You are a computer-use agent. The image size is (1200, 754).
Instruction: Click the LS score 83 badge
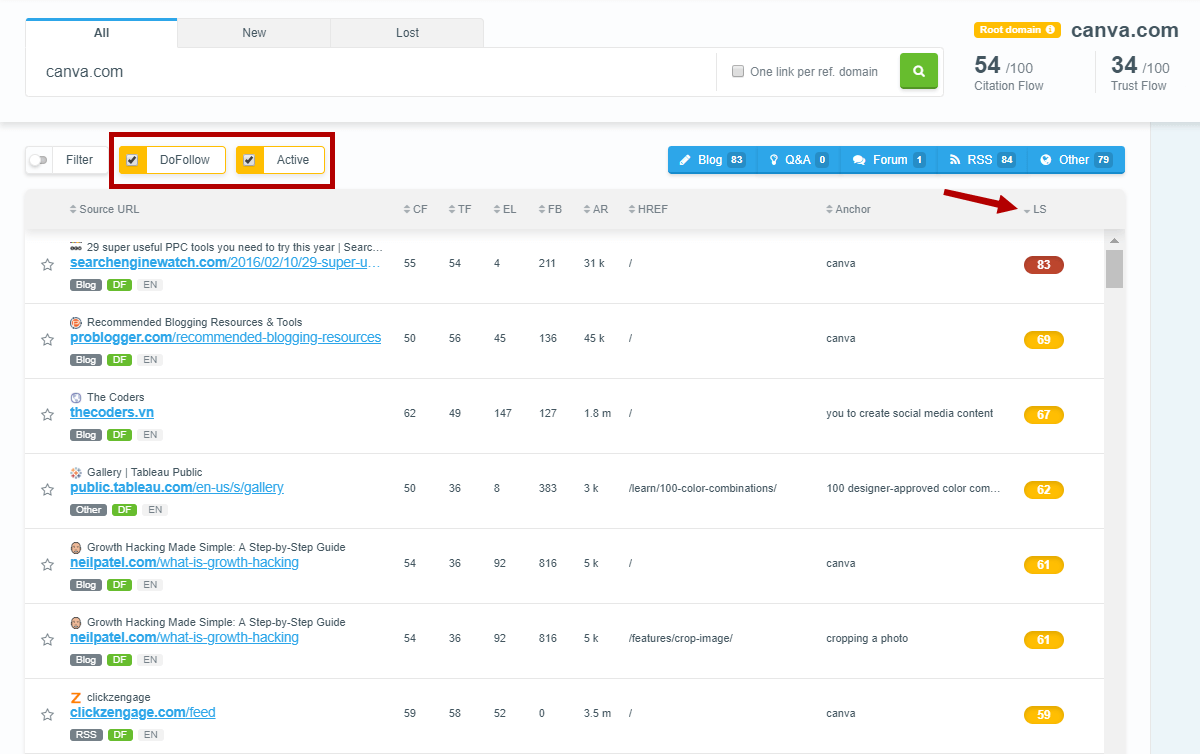point(1044,265)
